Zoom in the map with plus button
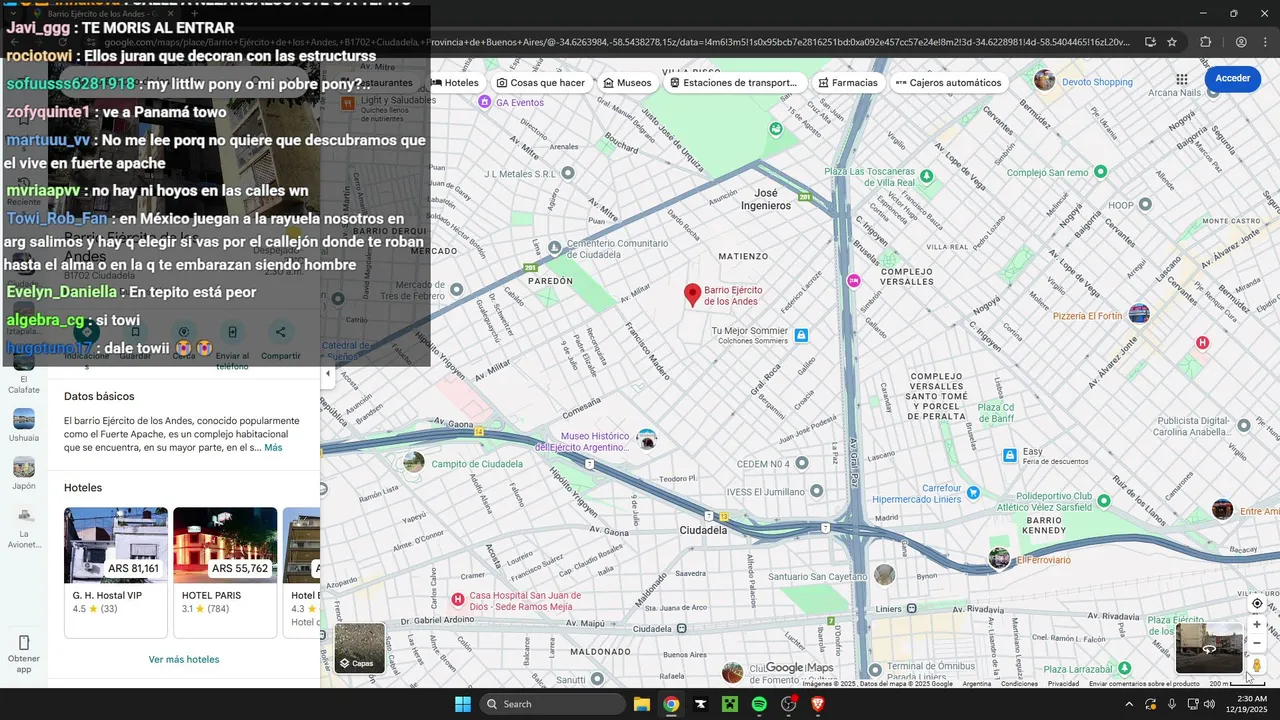 1257,625
